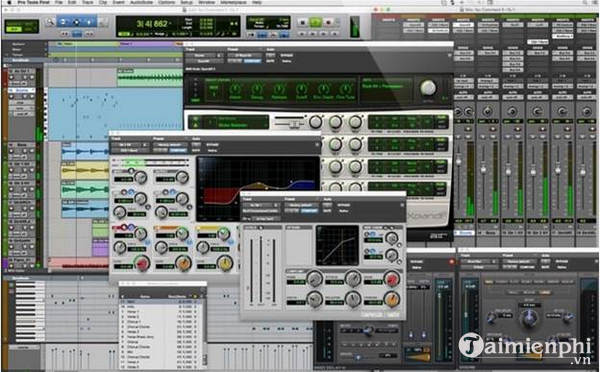The height and width of the screenshot is (372, 600).
Task: Click the third mixer channel volume fader
Action: point(509,171)
